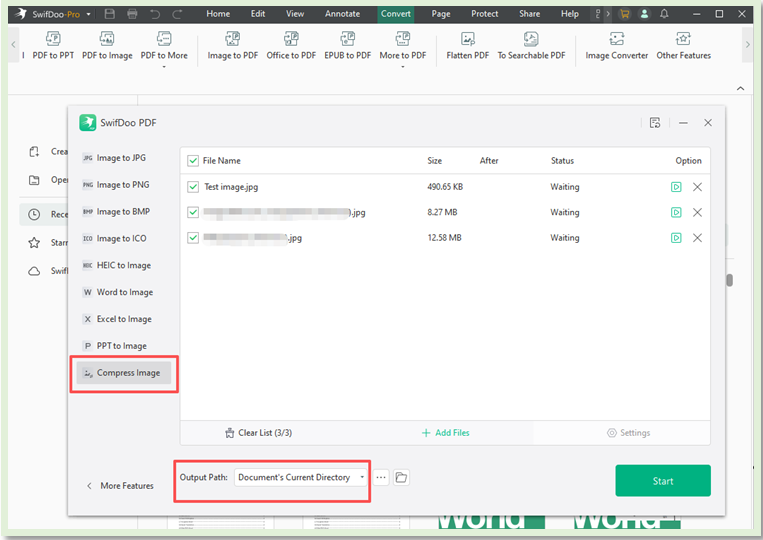Remove Test image.jpg from the list

[697, 187]
